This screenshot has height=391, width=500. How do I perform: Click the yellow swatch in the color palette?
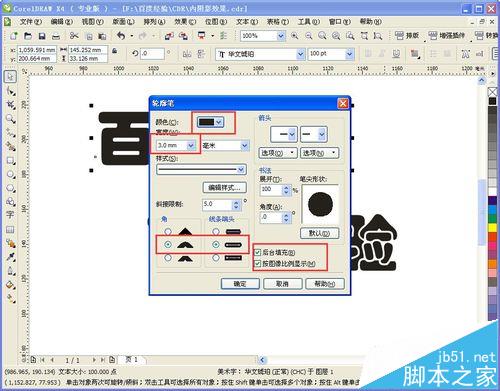pyautogui.click(x=492, y=227)
